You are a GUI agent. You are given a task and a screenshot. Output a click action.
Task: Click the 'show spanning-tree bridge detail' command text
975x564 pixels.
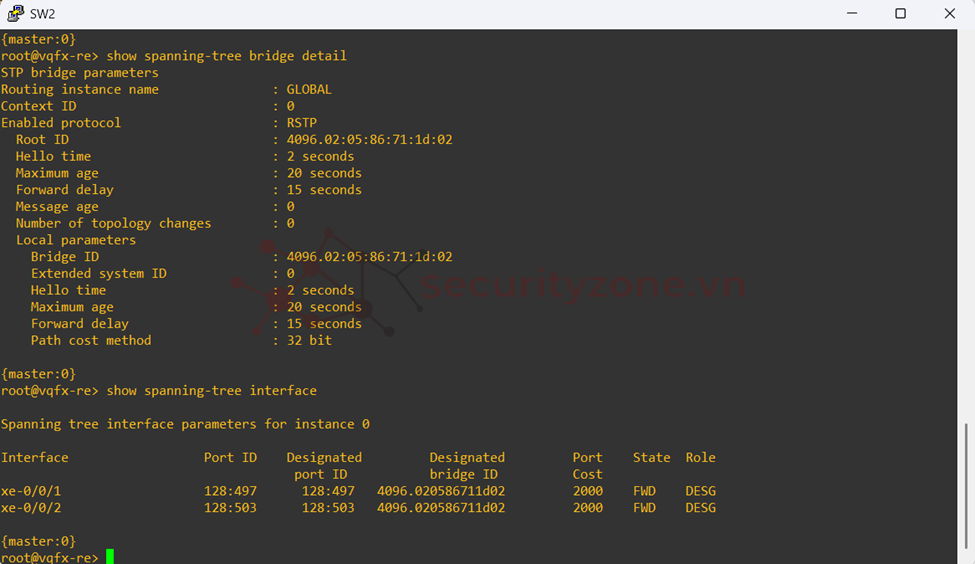coord(226,56)
